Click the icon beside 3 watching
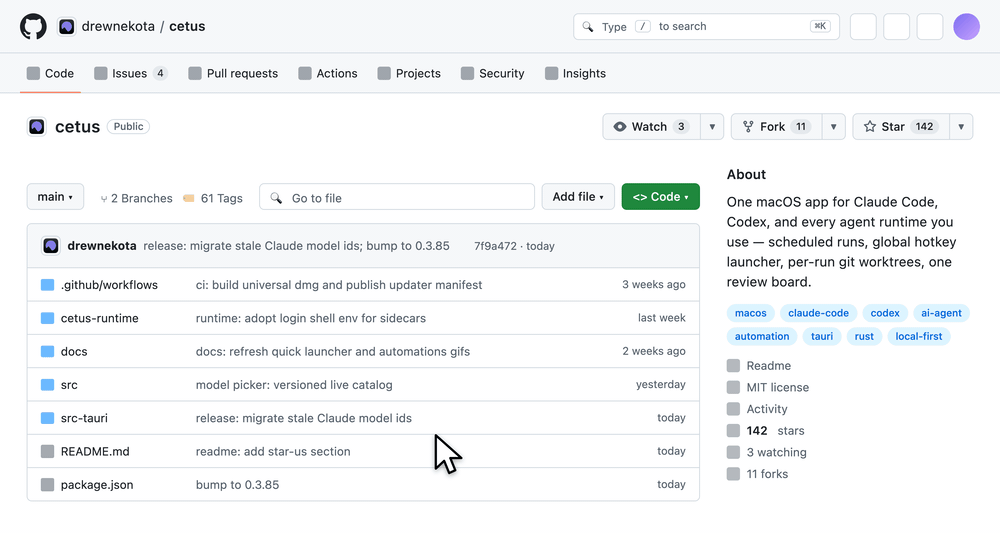The image size is (1000, 533). coord(733,453)
